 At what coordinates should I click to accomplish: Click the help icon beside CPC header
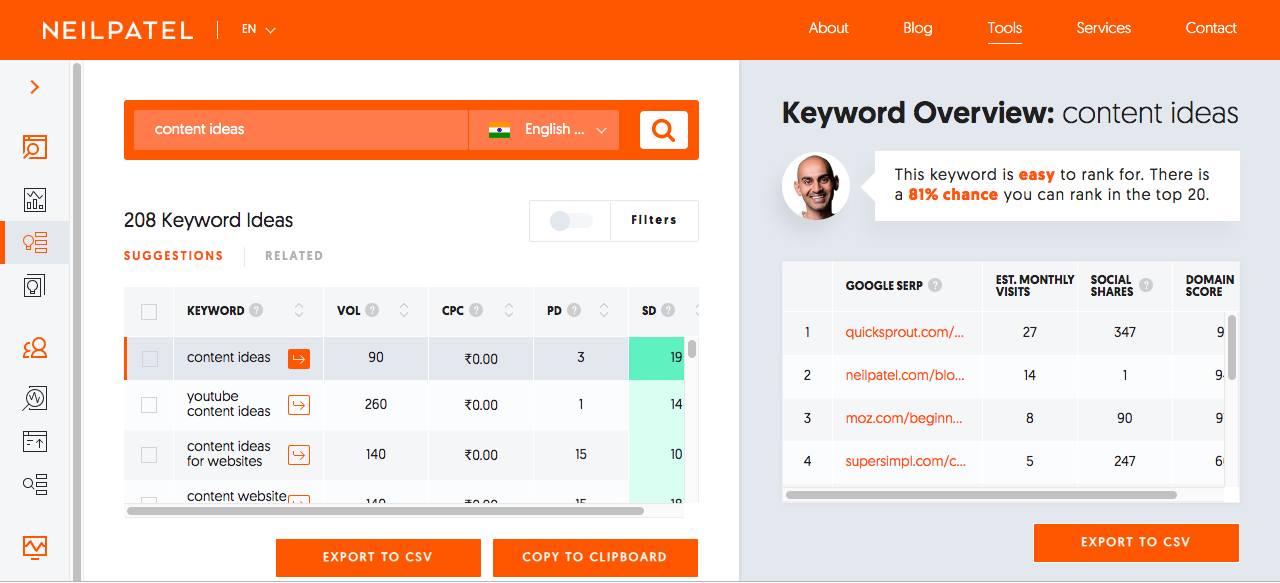(x=476, y=310)
